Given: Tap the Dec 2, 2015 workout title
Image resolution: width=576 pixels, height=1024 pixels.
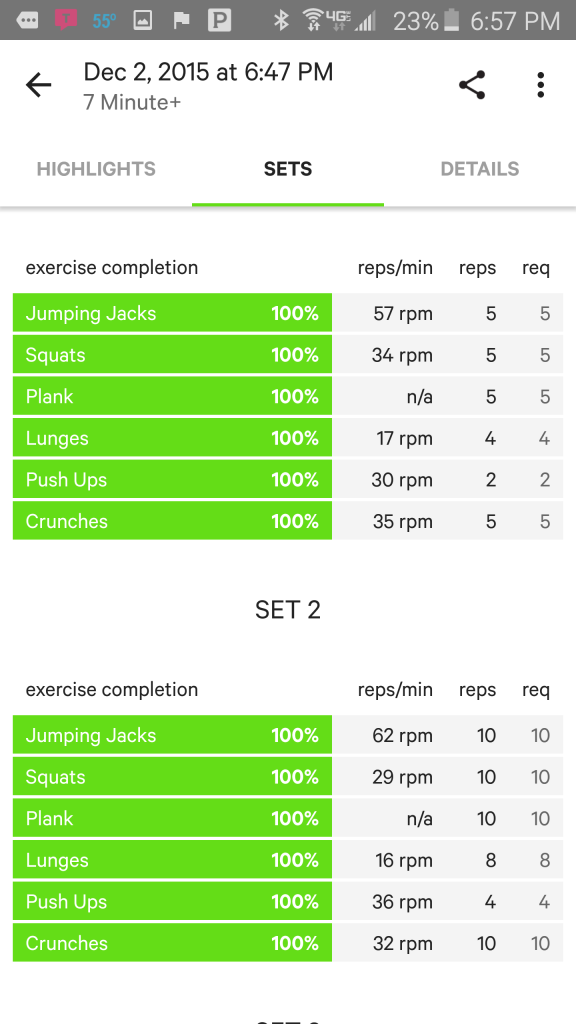Looking at the screenshot, I should [208, 72].
